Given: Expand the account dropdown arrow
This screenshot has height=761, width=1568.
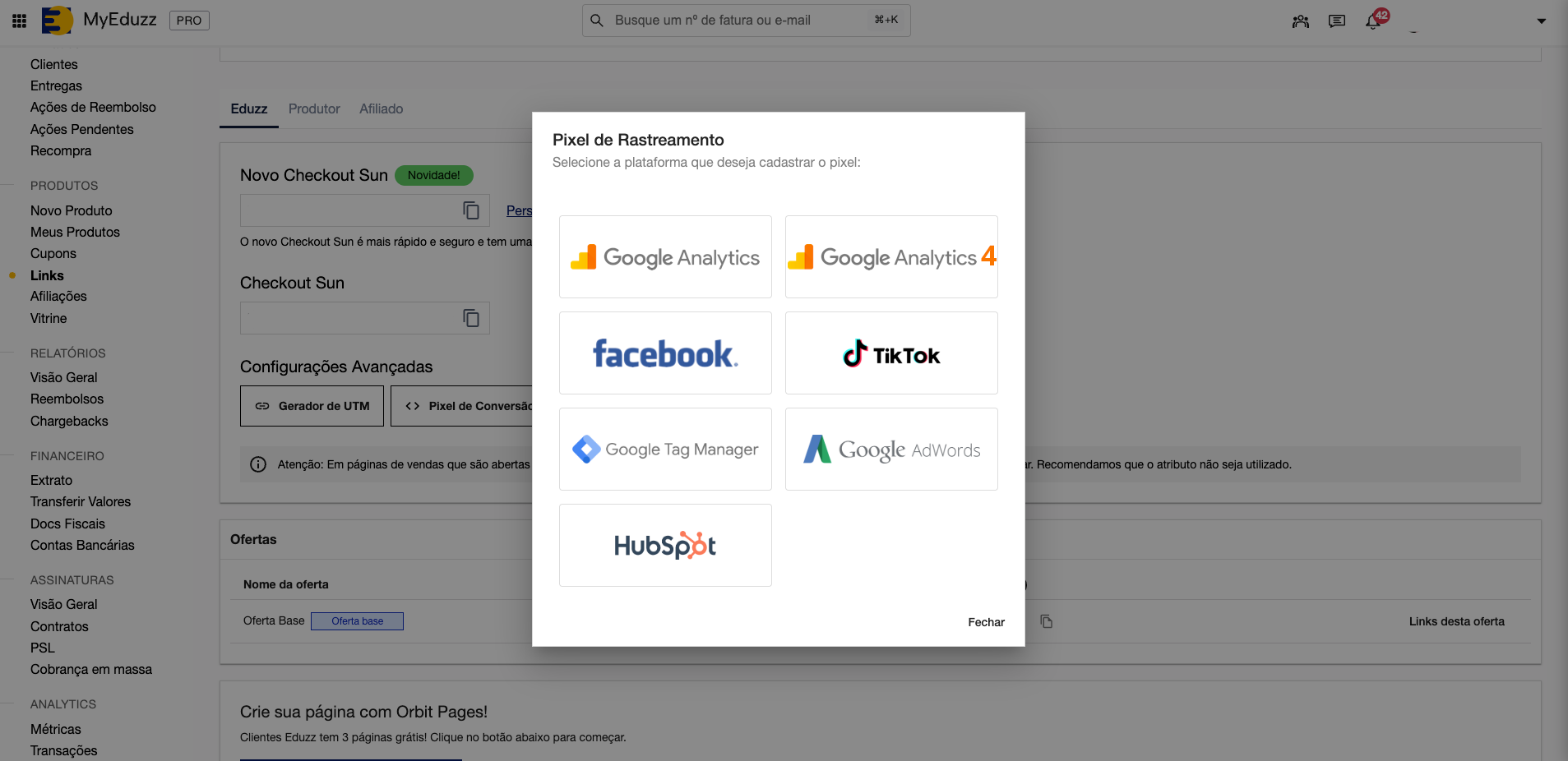Looking at the screenshot, I should (1542, 21).
